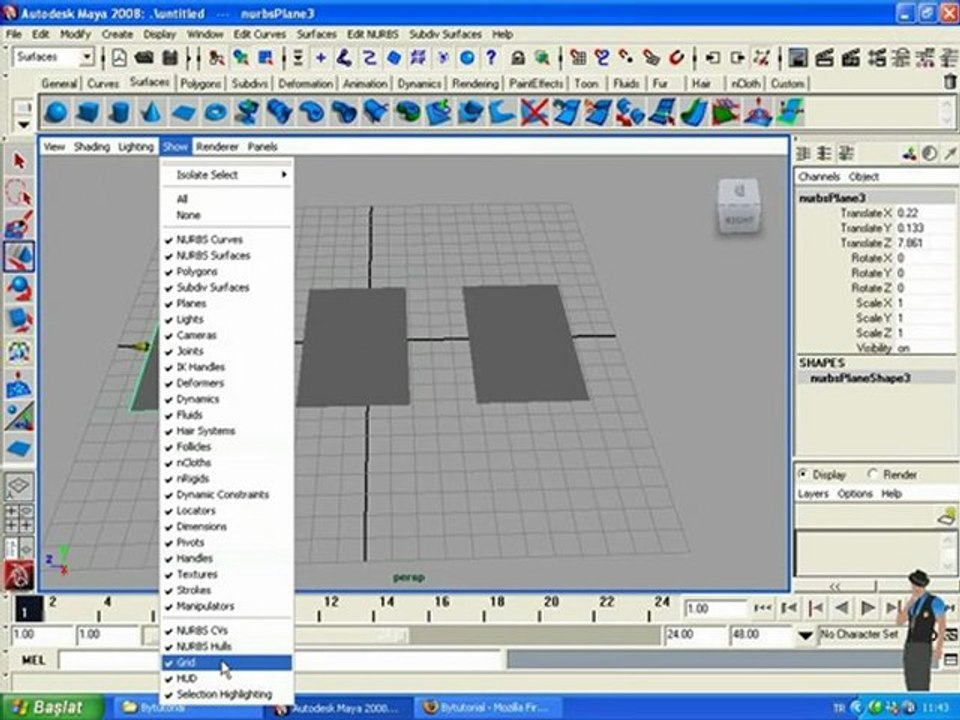Toggle Grid visibility in Show menu
960x720 pixels.
point(227,662)
